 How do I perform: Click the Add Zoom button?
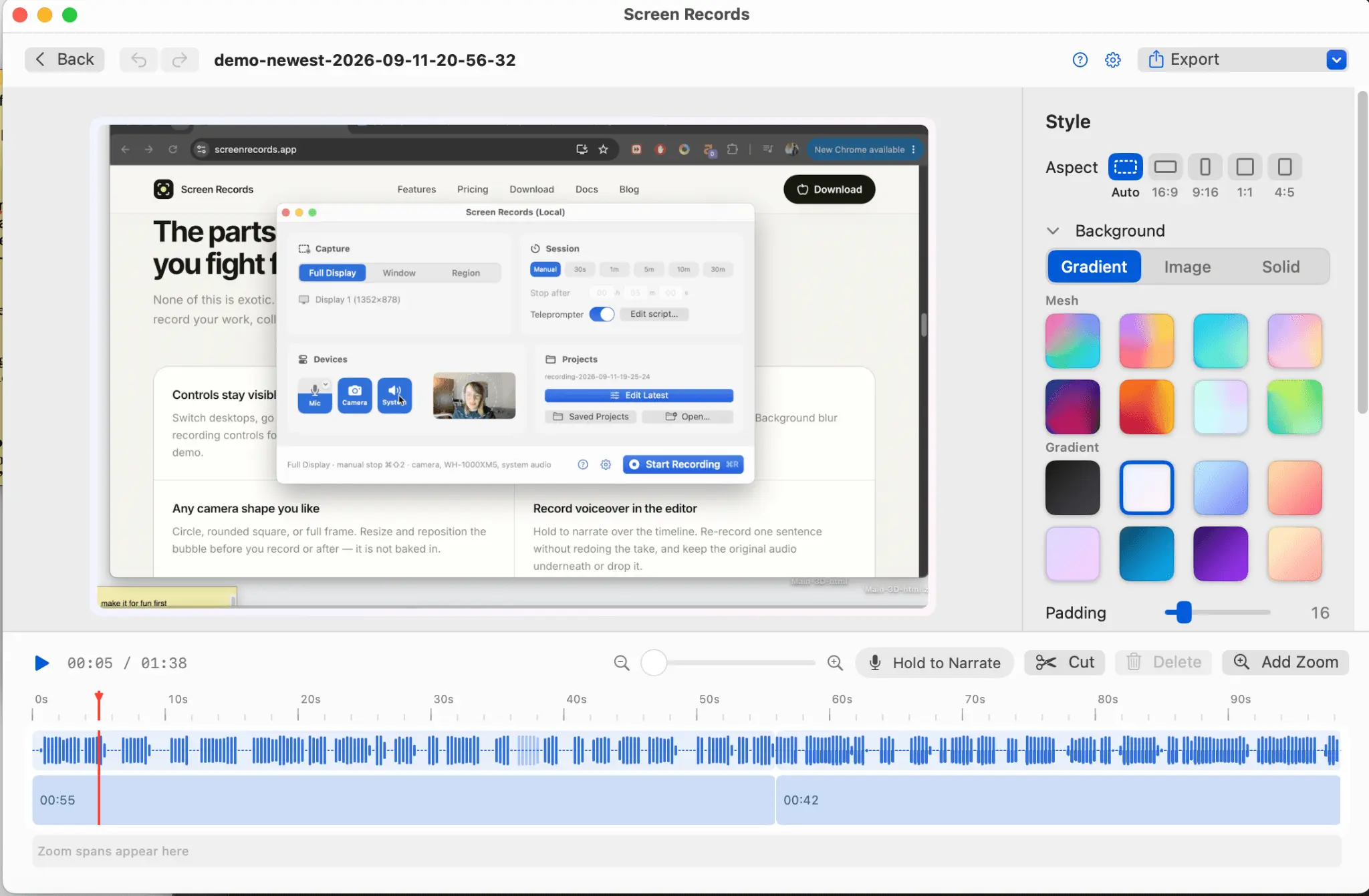click(1285, 662)
